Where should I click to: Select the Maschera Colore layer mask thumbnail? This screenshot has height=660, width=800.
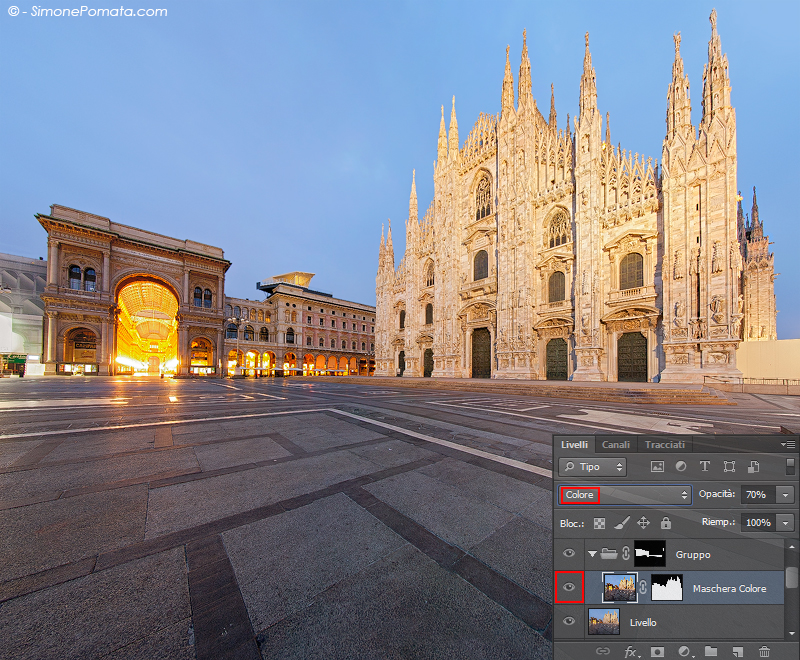(667, 588)
